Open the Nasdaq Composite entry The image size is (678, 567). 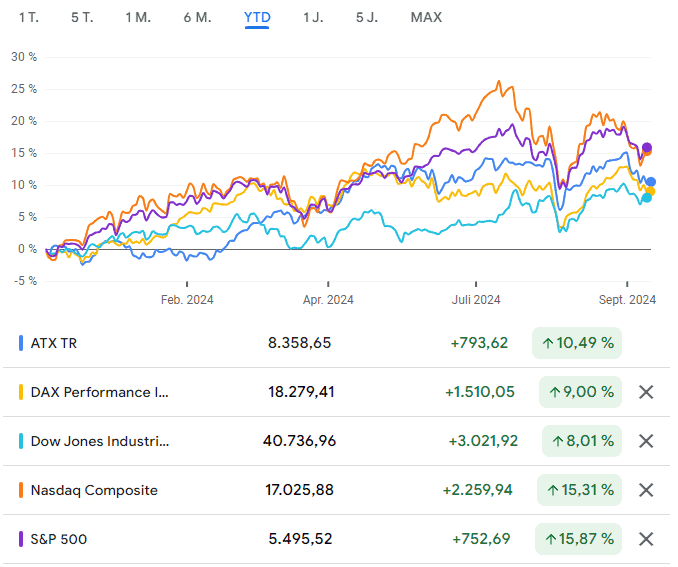pyautogui.click(x=94, y=490)
